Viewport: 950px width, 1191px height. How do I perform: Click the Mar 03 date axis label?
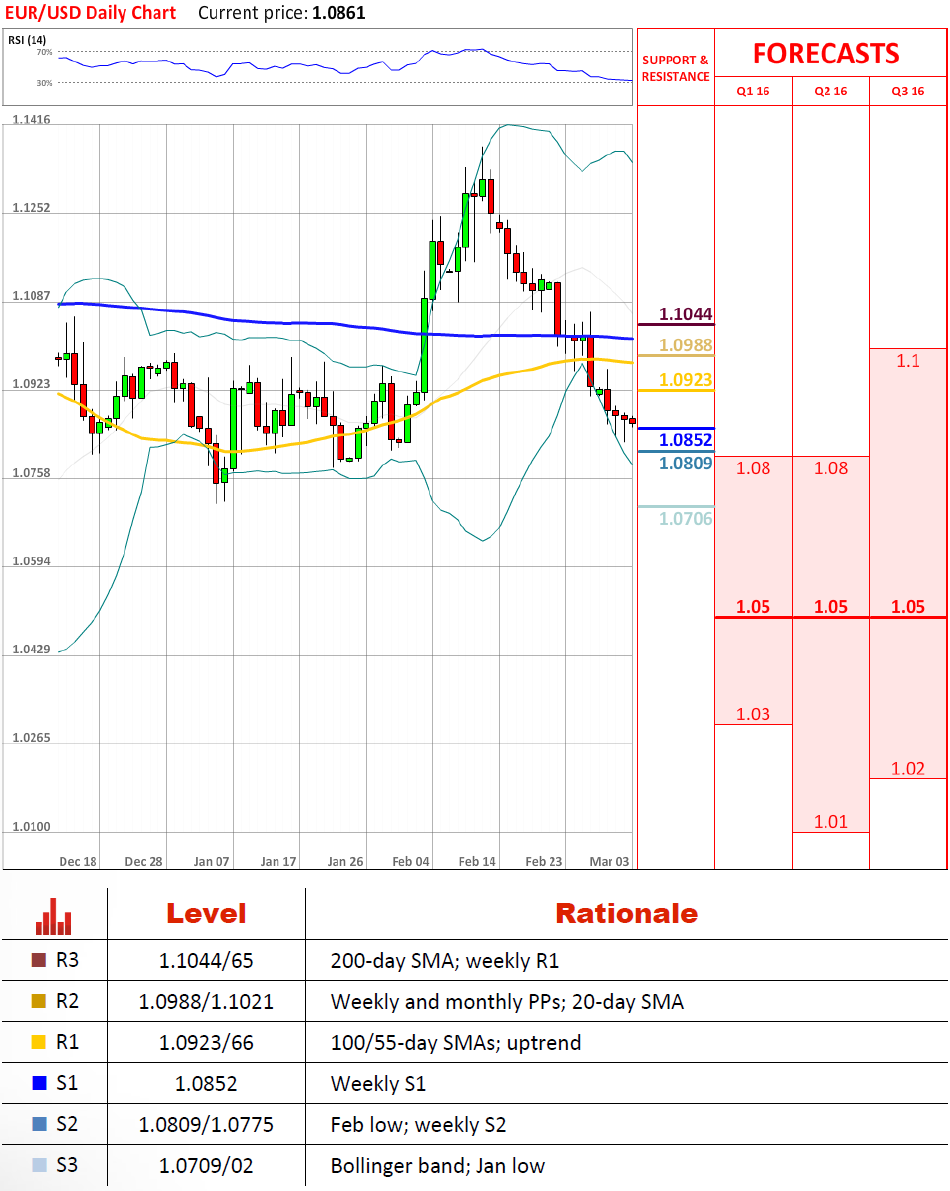(x=609, y=861)
